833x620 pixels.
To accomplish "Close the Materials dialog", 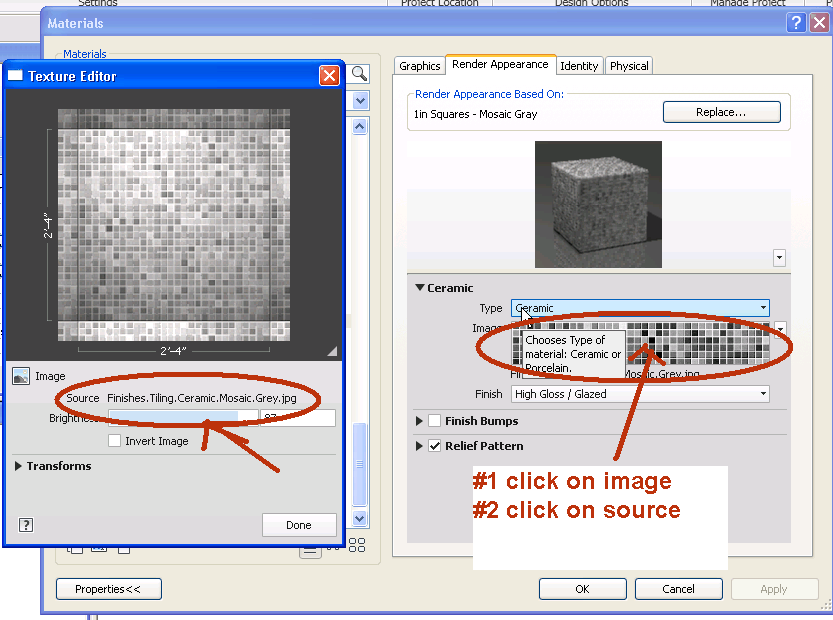I will point(819,23).
